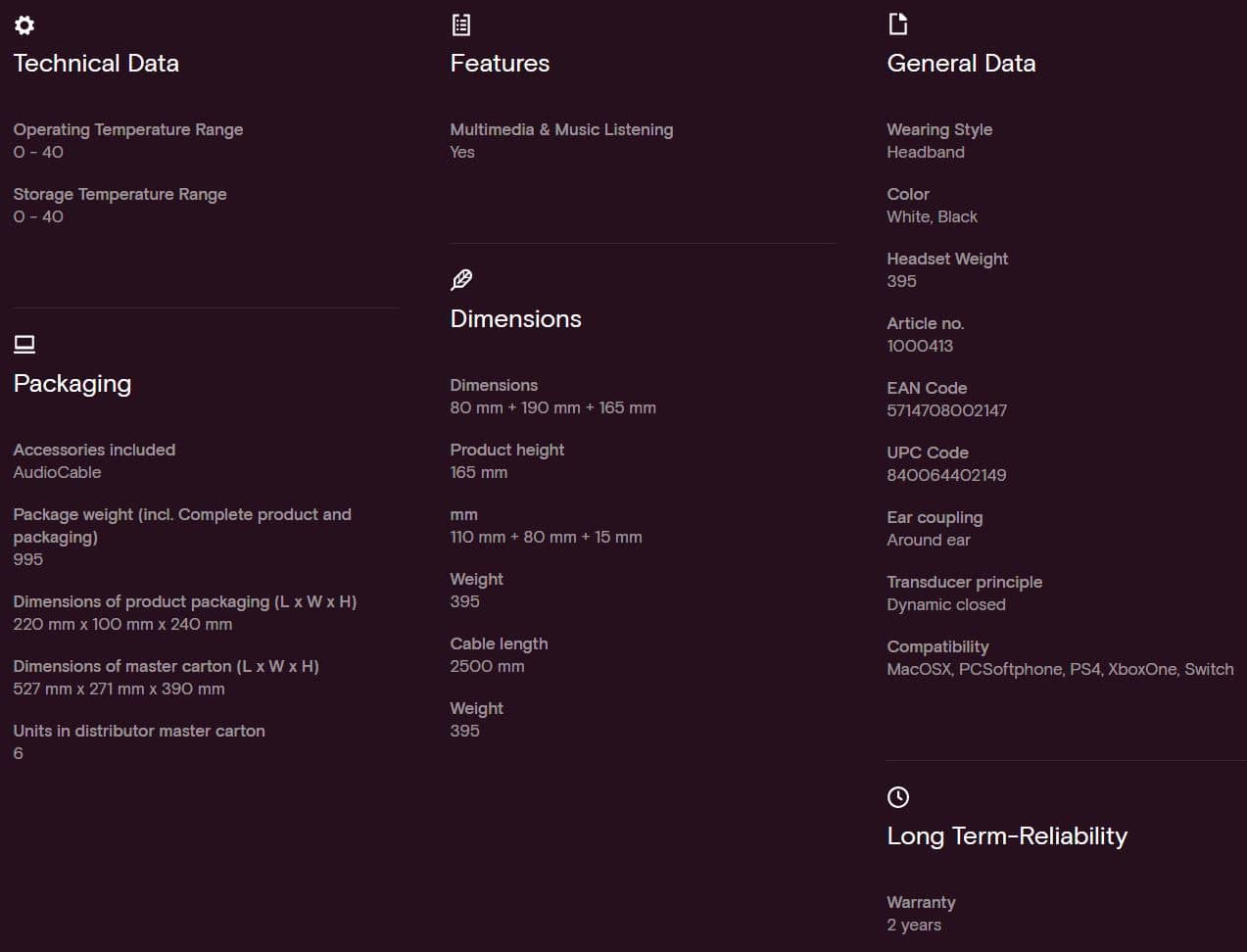Click the laptop icon above Packaging

[x=24, y=344]
